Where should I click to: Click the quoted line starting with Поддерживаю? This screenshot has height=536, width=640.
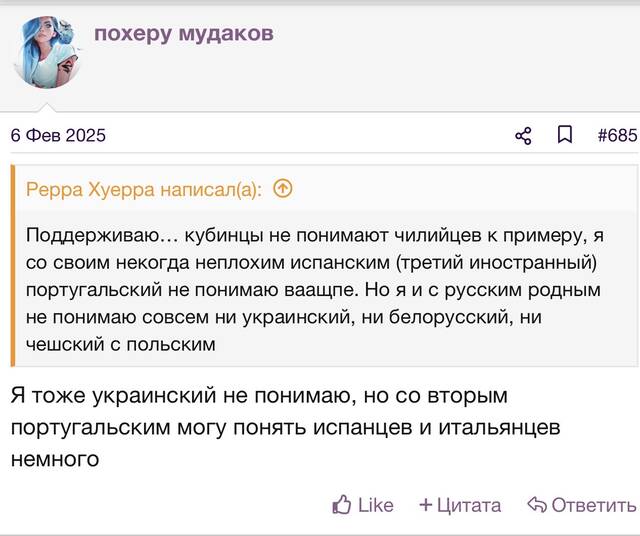(x=315, y=236)
